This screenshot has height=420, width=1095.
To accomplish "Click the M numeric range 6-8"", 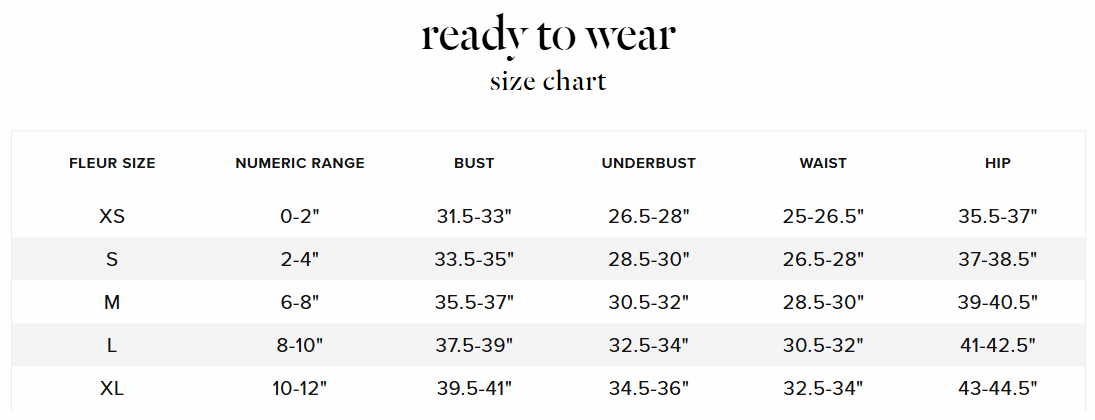I will pyautogui.click(x=300, y=302).
